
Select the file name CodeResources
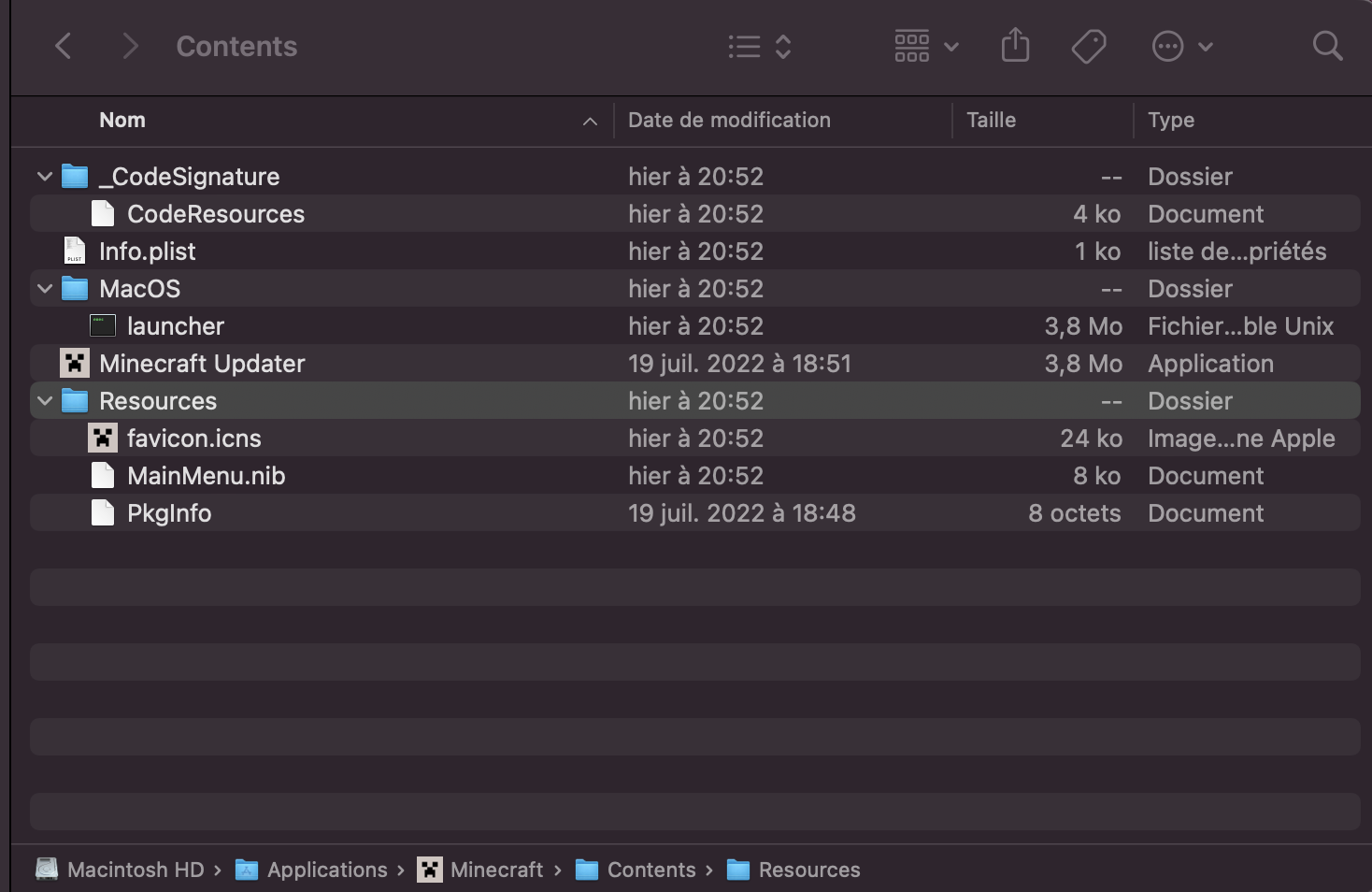click(x=216, y=213)
